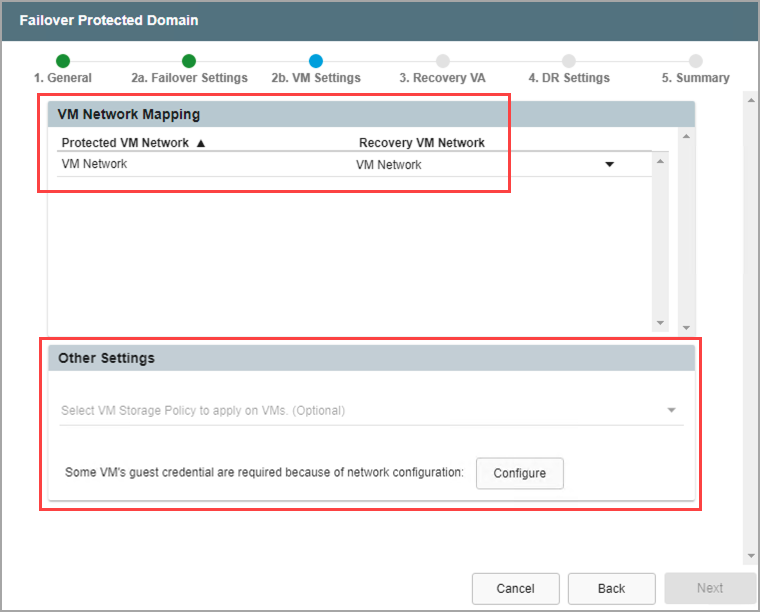
Task: Go to the 3. Recovery VA step label
Action: pos(442,78)
